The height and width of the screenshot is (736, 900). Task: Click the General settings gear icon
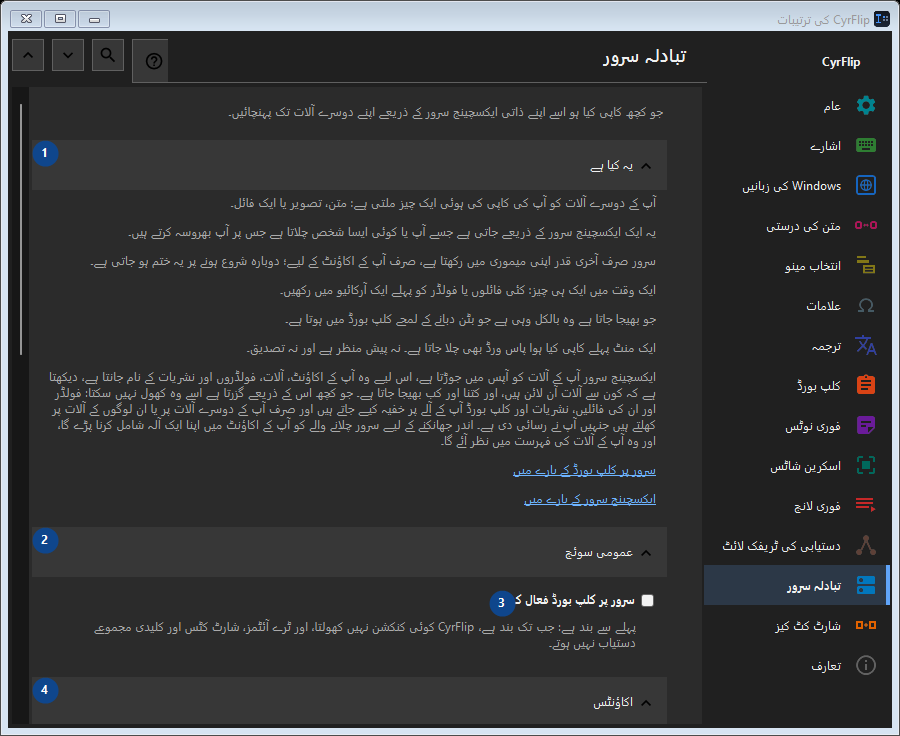coord(866,106)
